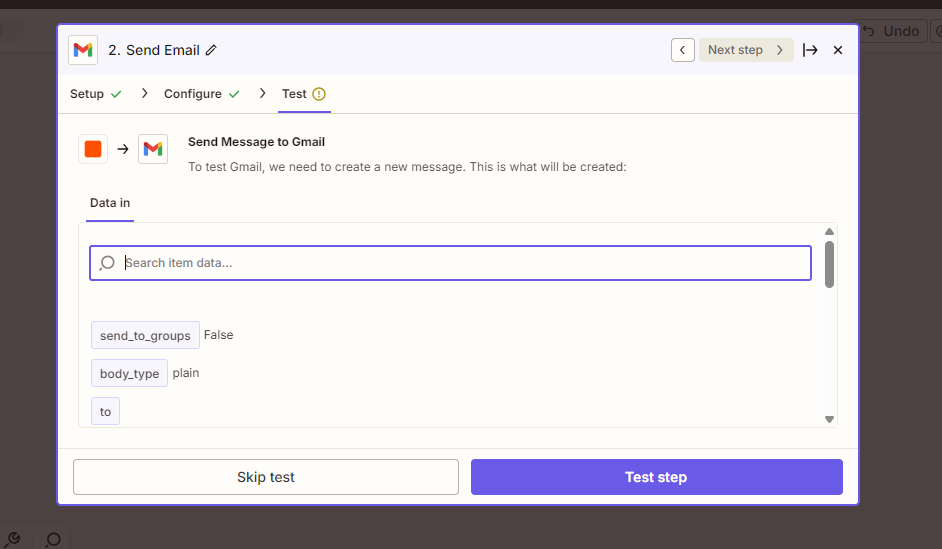Go to previous step with left chevron
The image size is (942, 549).
click(682, 50)
